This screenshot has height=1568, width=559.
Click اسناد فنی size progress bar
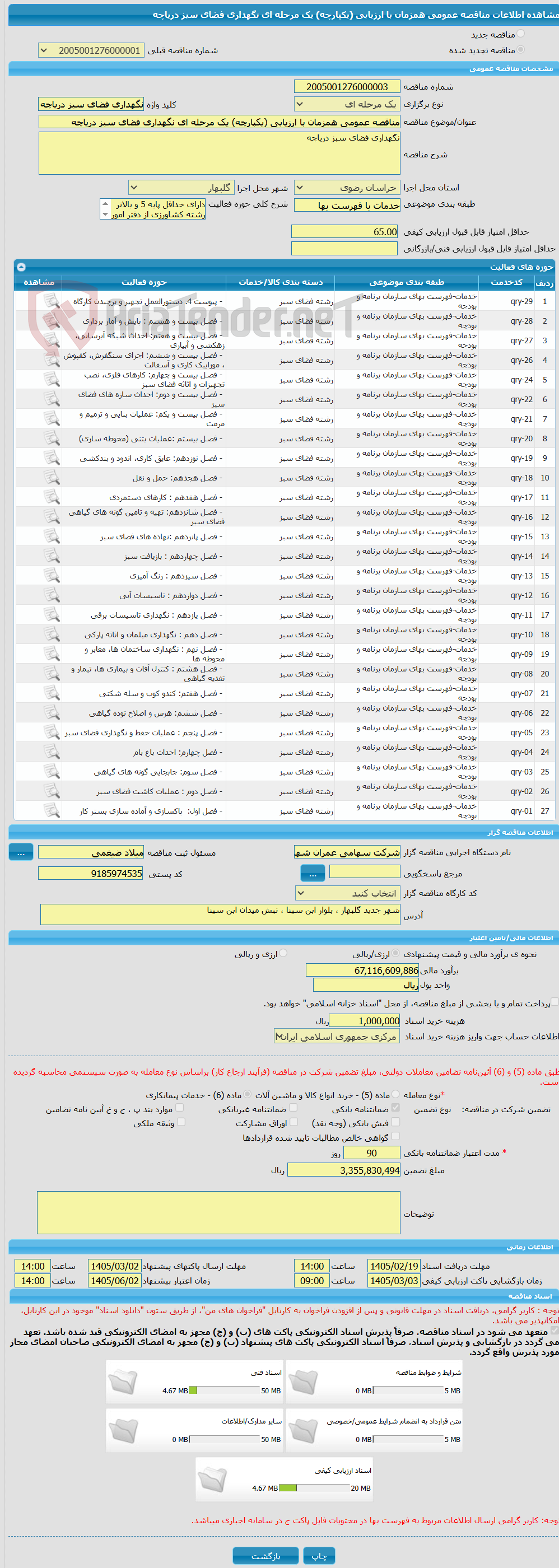(x=224, y=1390)
